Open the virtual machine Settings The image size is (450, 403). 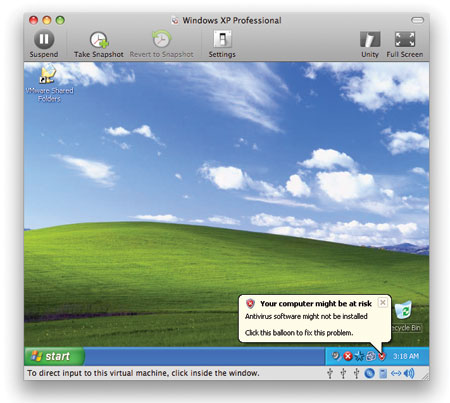222,44
